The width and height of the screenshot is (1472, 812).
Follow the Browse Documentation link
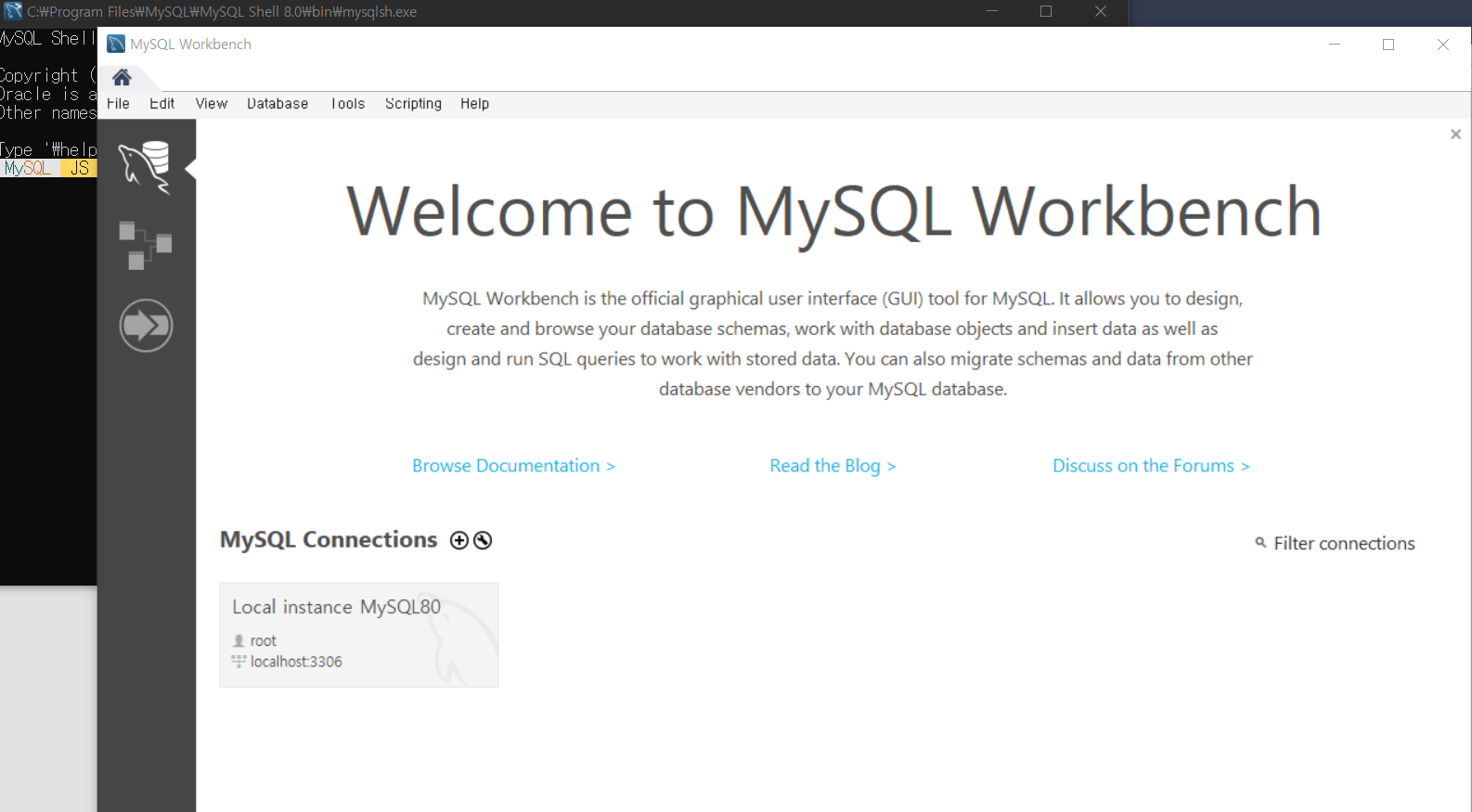point(513,466)
